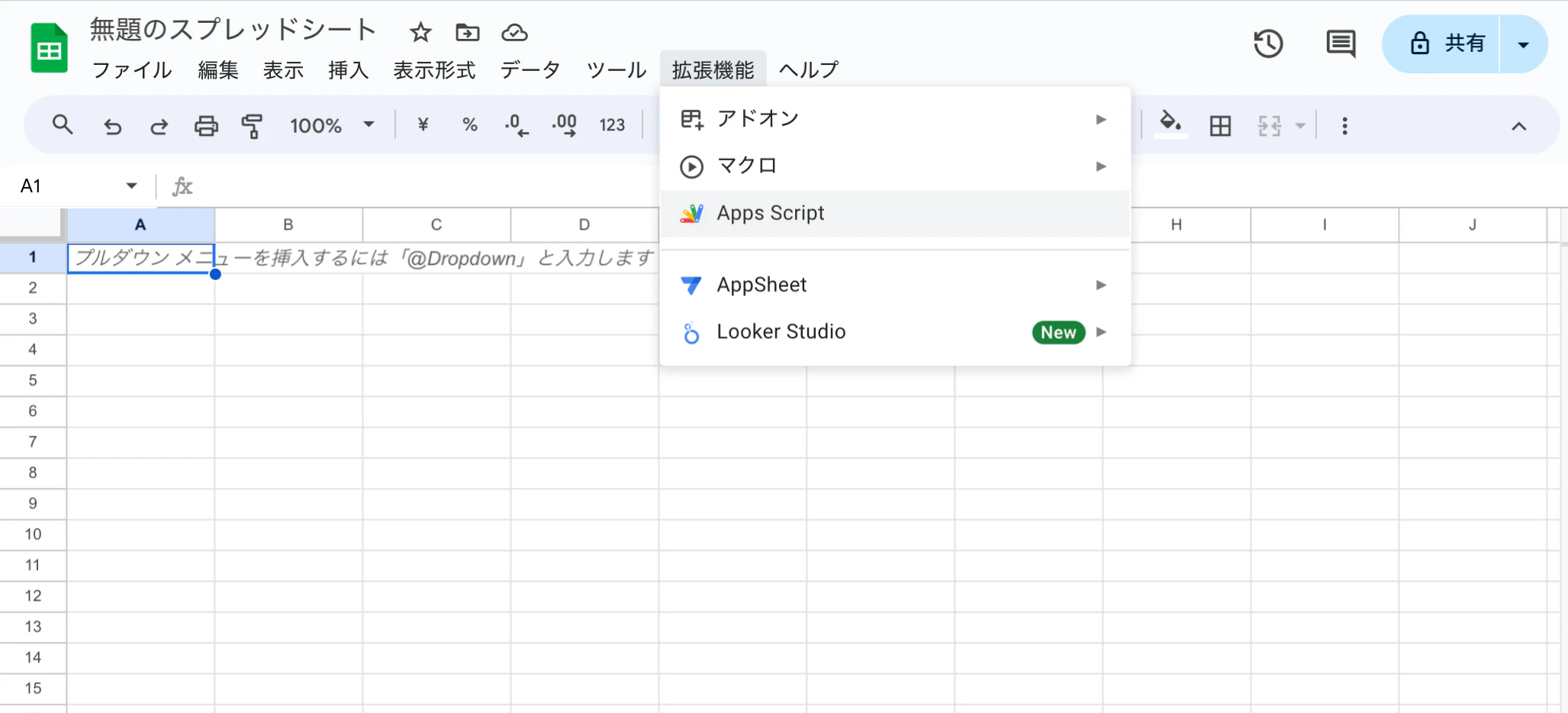This screenshot has width=1568, height=713.
Task: Select column J header
Action: click(x=1473, y=225)
